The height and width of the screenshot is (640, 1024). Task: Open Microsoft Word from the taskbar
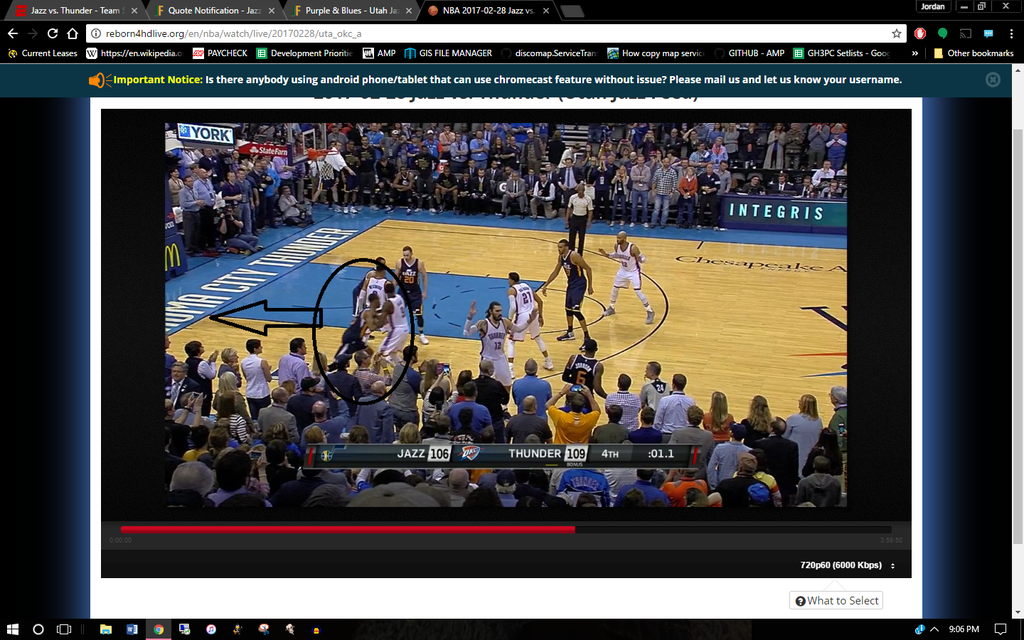tap(132, 630)
